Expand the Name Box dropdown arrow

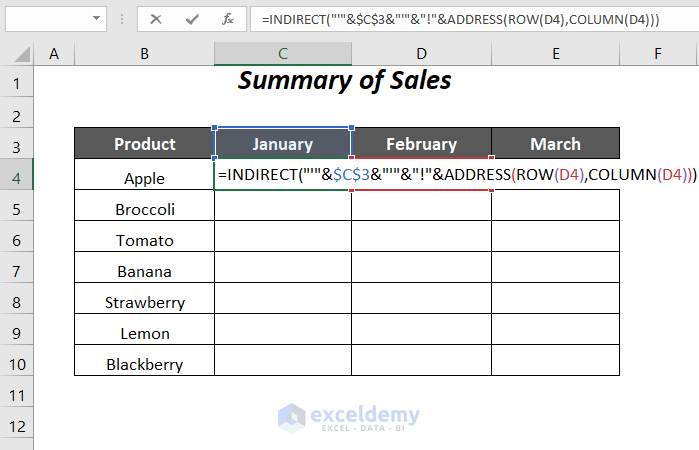click(x=97, y=19)
